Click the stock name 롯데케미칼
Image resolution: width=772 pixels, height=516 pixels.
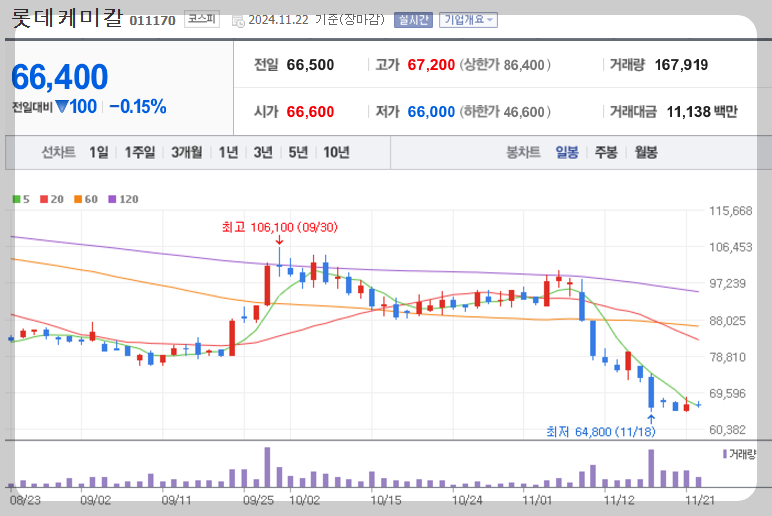[66, 17]
